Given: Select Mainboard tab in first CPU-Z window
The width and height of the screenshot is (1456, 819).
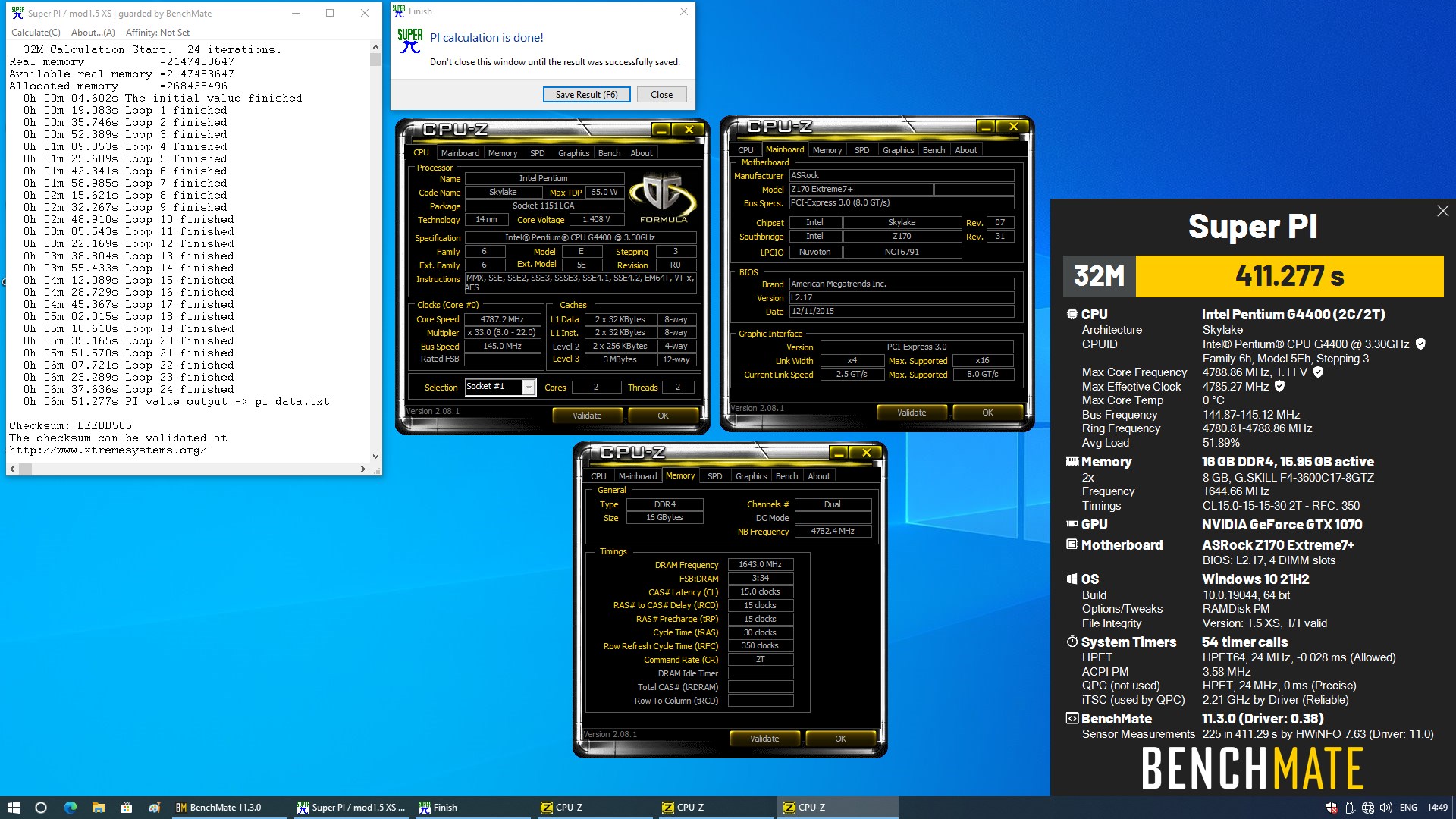Looking at the screenshot, I should point(460,153).
